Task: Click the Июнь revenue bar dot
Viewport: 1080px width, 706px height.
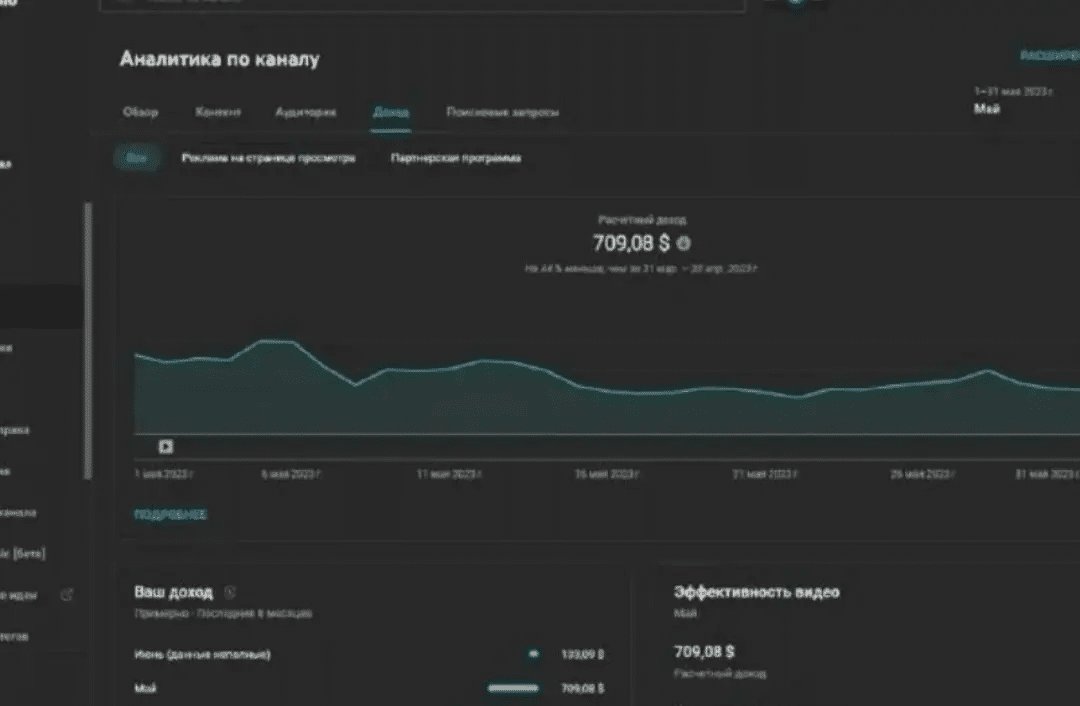Action: pos(533,654)
